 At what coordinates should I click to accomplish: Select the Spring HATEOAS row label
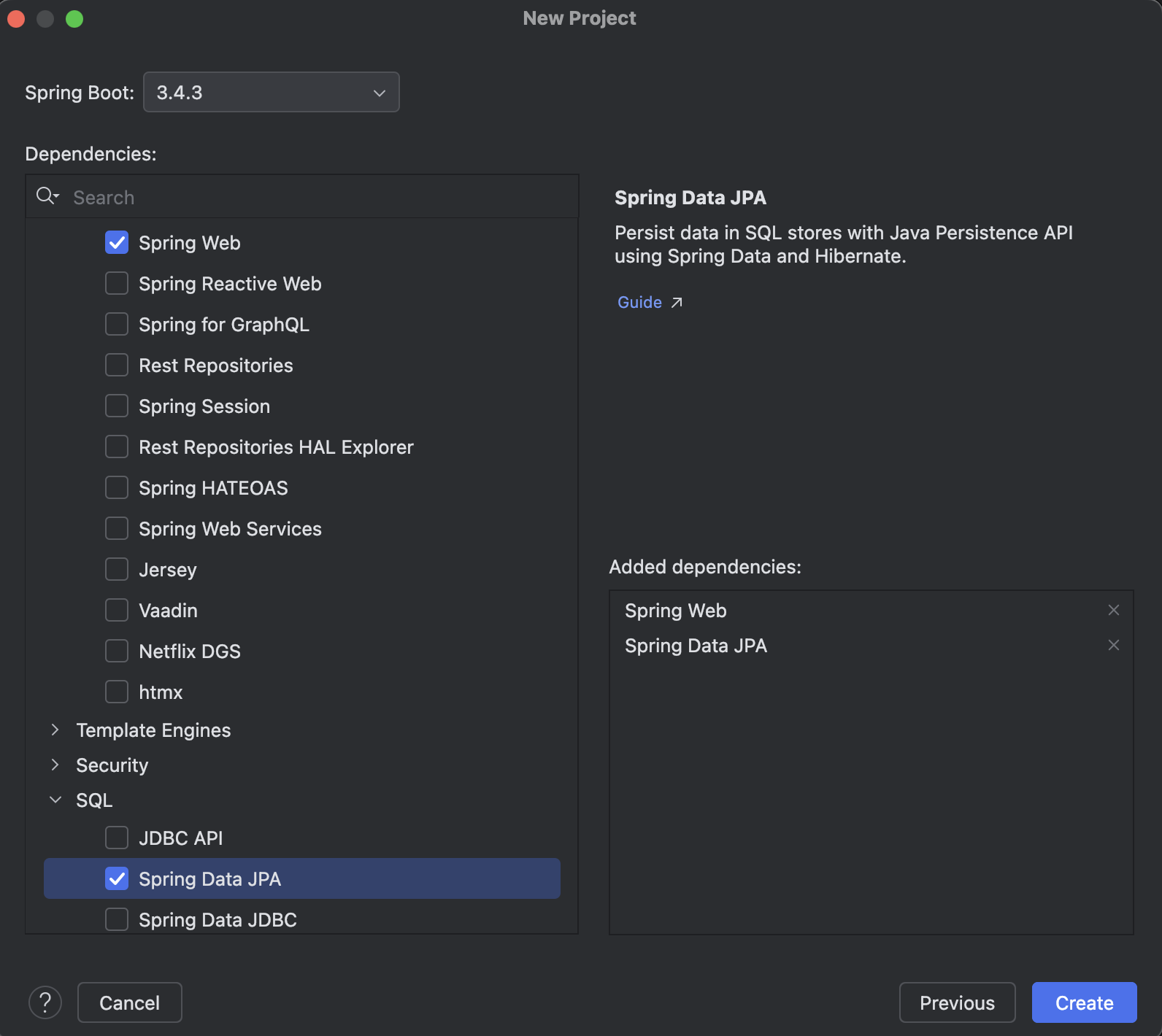(x=213, y=487)
